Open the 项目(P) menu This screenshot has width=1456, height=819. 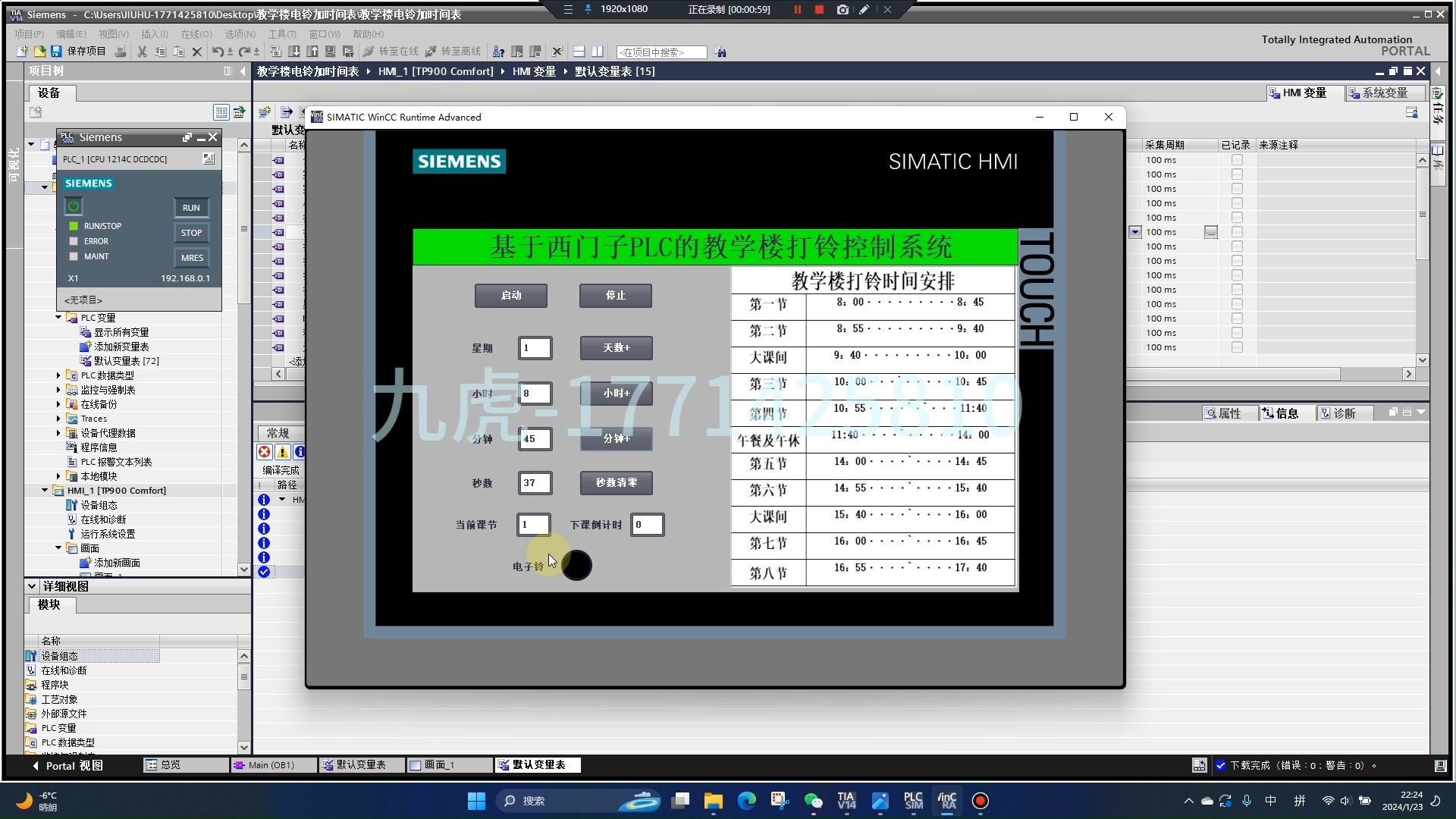point(29,34)
